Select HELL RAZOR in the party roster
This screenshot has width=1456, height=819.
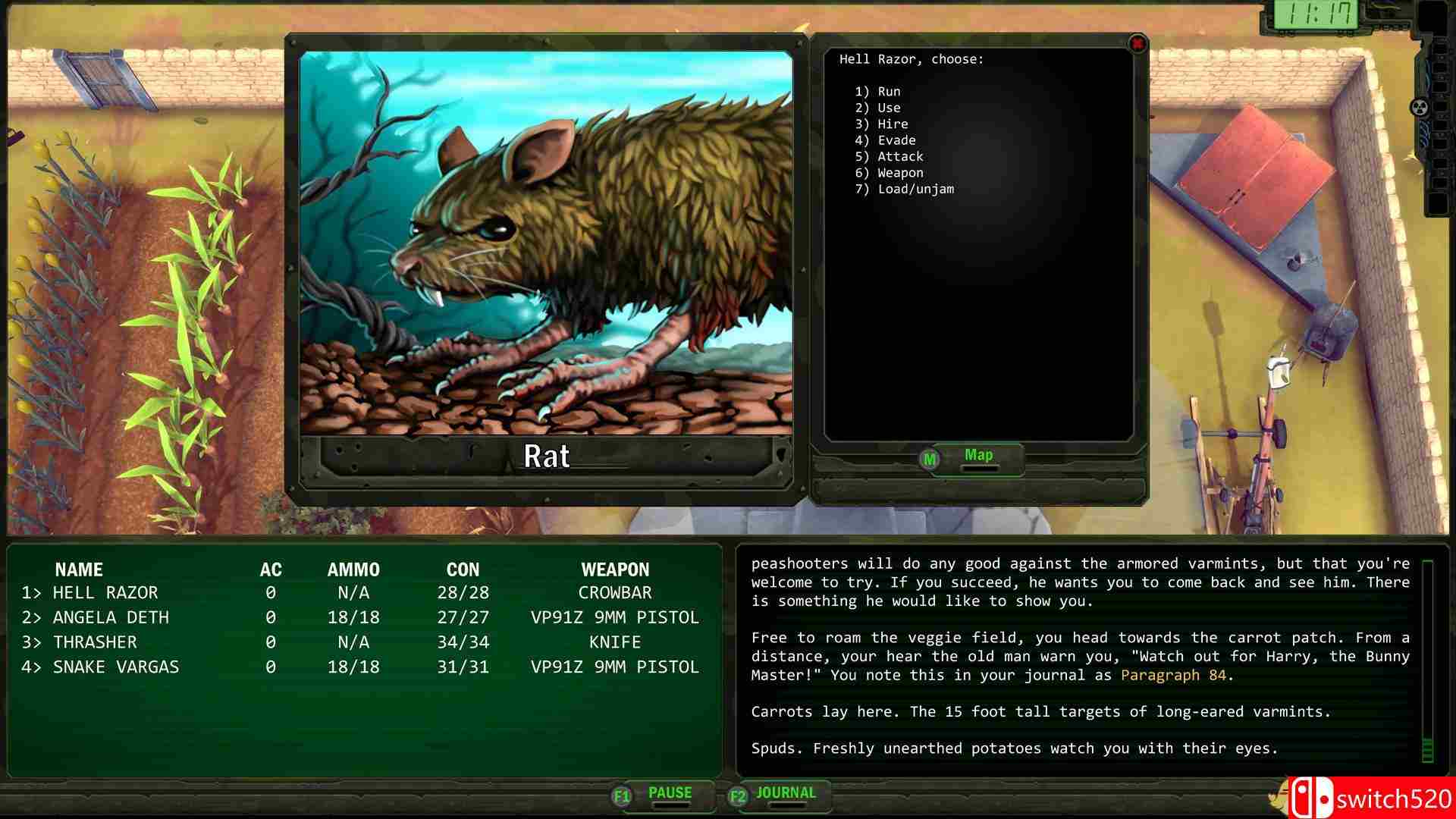[105, 593]
